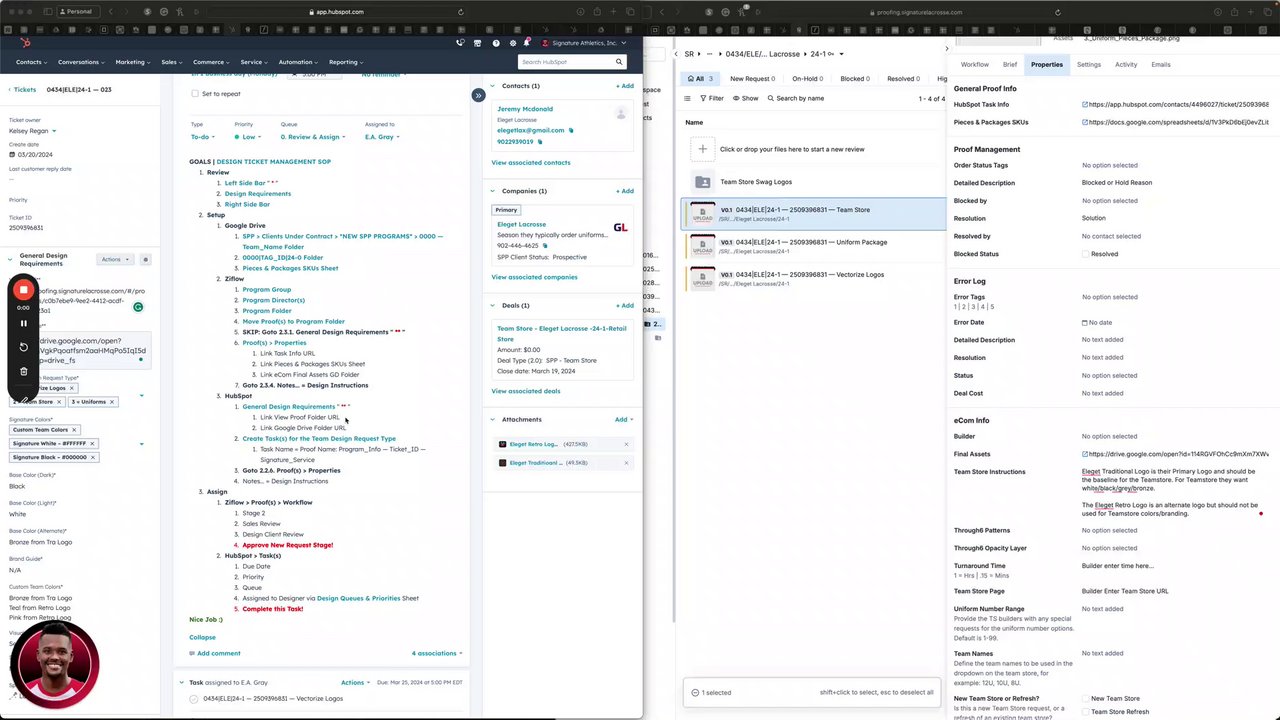Open the Actions dropdown for General Design Requirements
Image resolution: width=1280 pixels, height=720 pixels.
coord(114,260)
